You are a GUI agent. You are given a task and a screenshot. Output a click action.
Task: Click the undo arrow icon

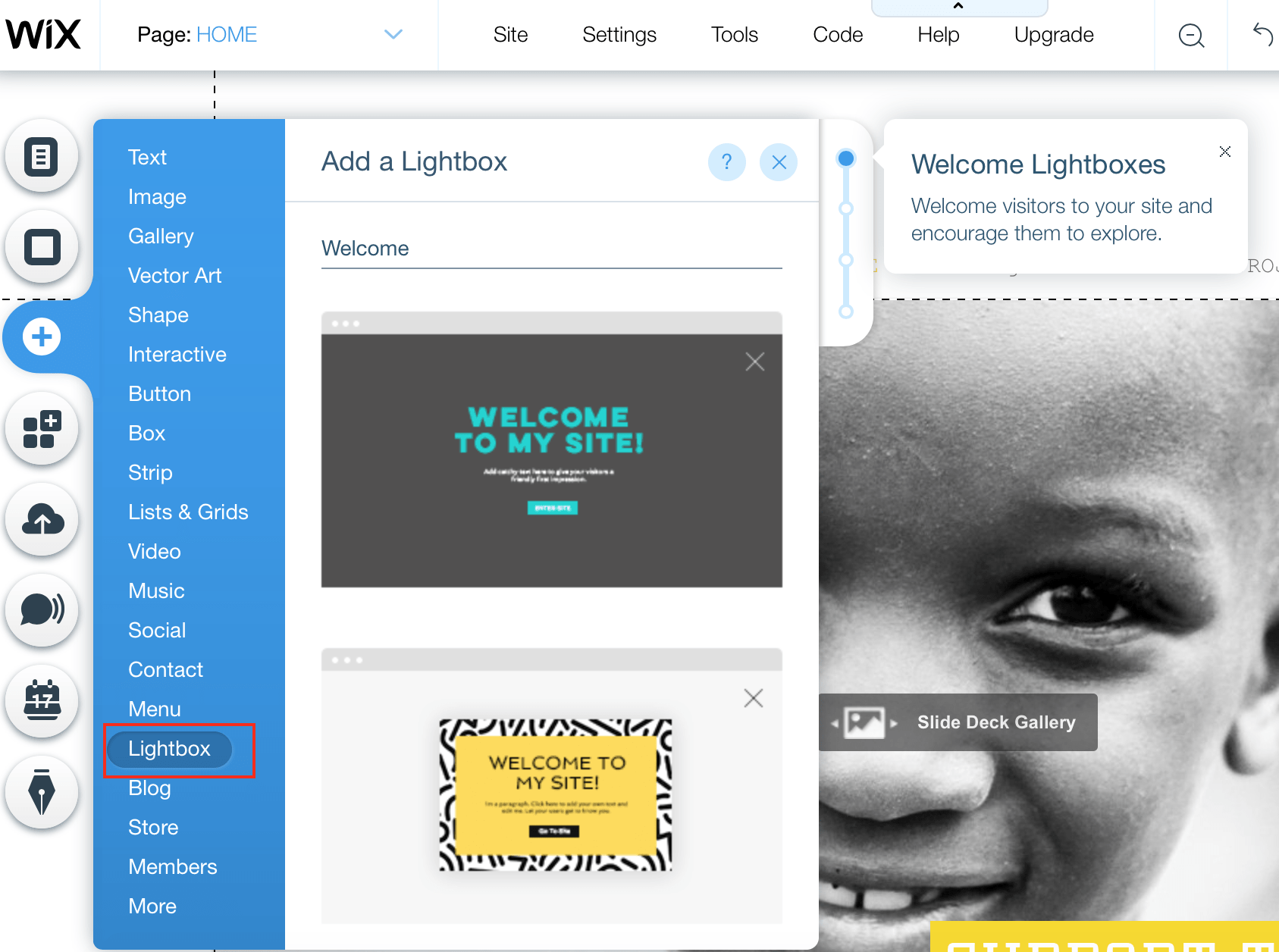1262,34
